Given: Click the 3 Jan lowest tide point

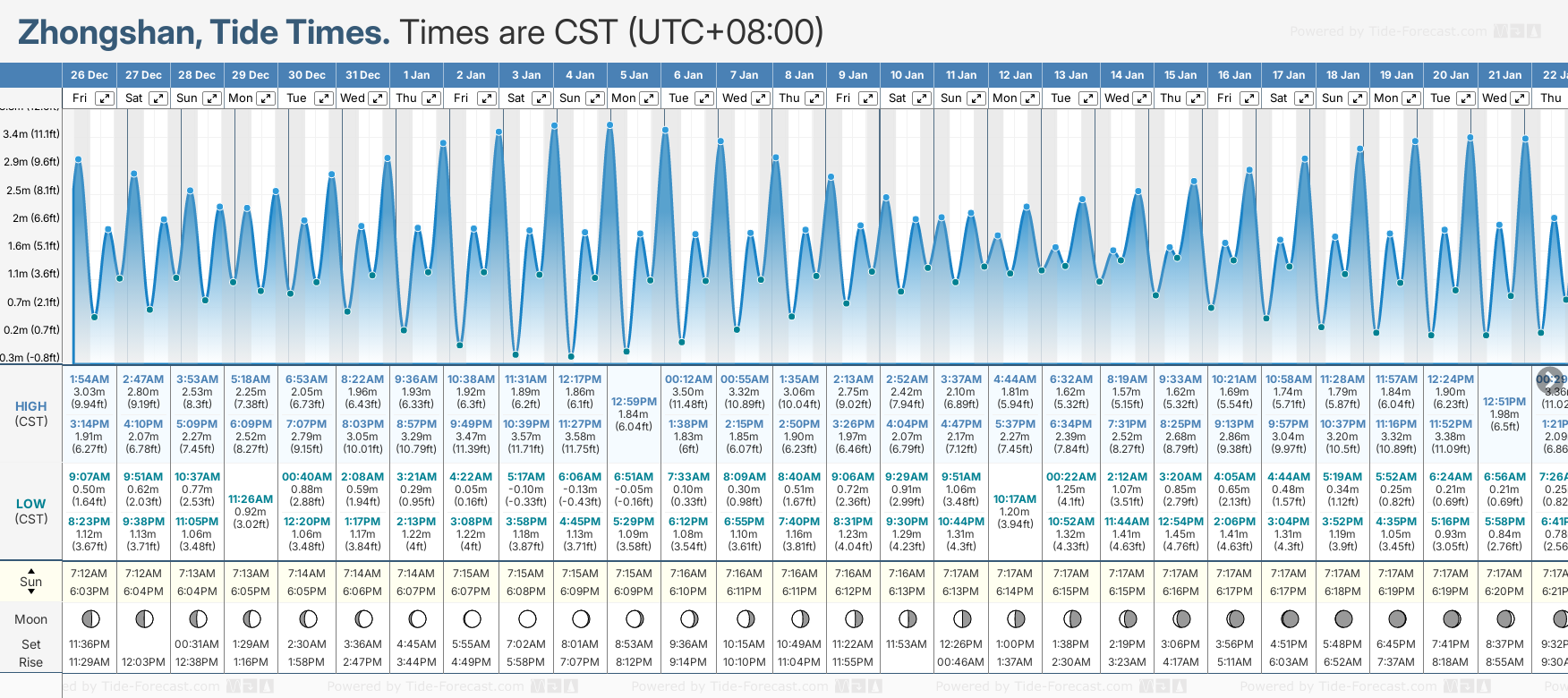Looking at the screenshot, I should click(516, 354).
